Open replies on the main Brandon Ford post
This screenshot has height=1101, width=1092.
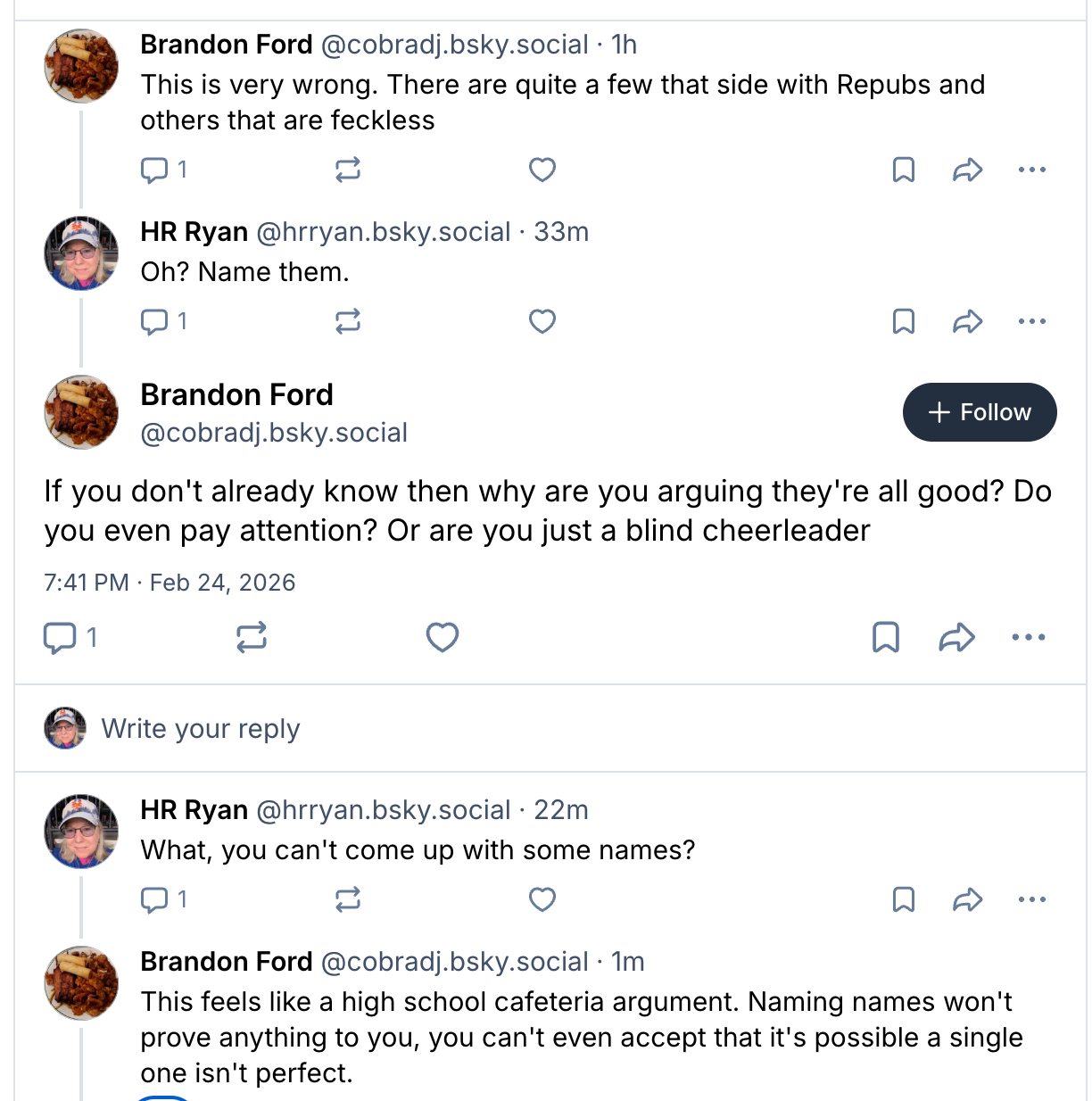(x=61, y=637)
